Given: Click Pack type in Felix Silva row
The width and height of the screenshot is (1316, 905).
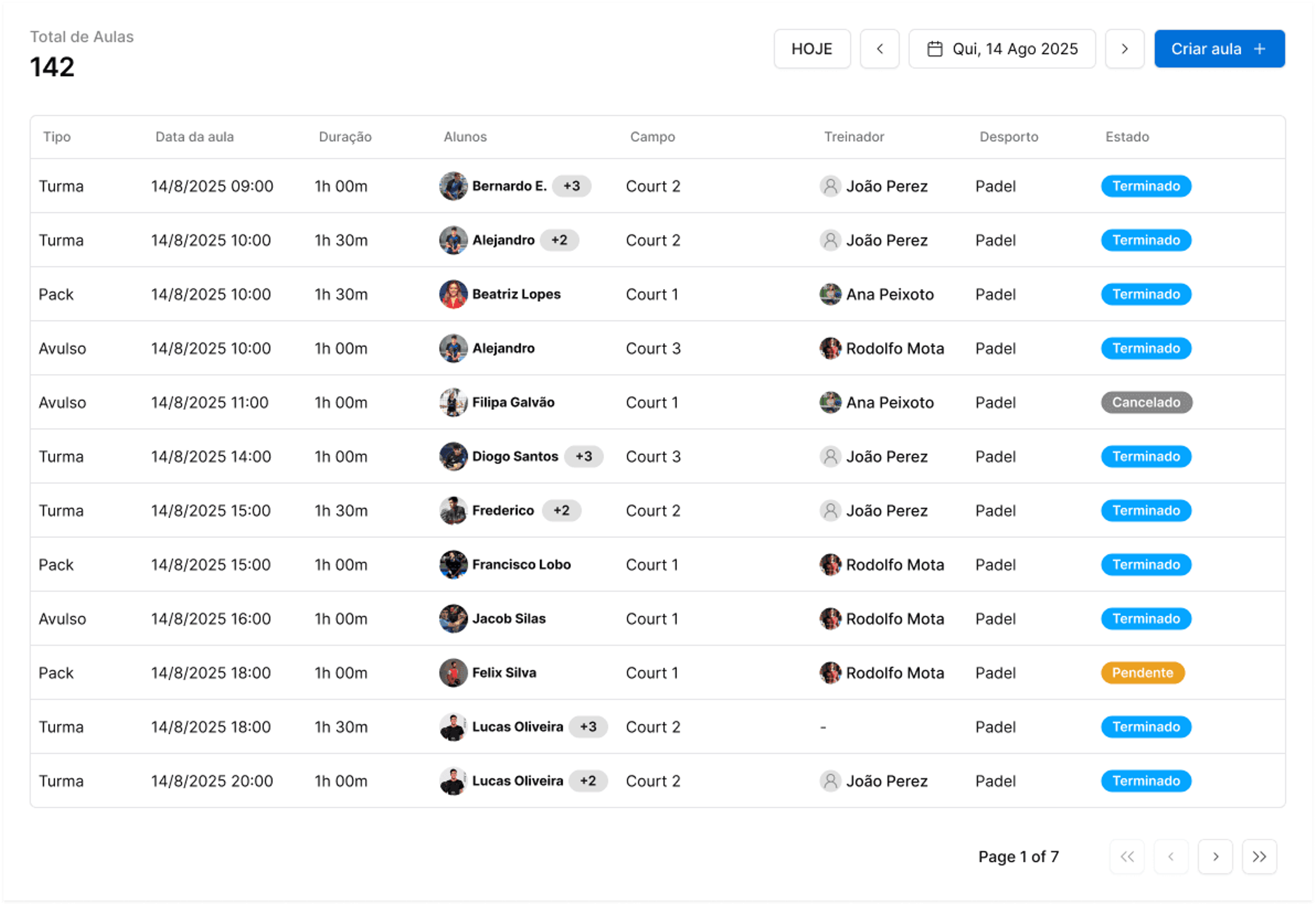Looking at the screenshot, I should click(x=56, y=672).
